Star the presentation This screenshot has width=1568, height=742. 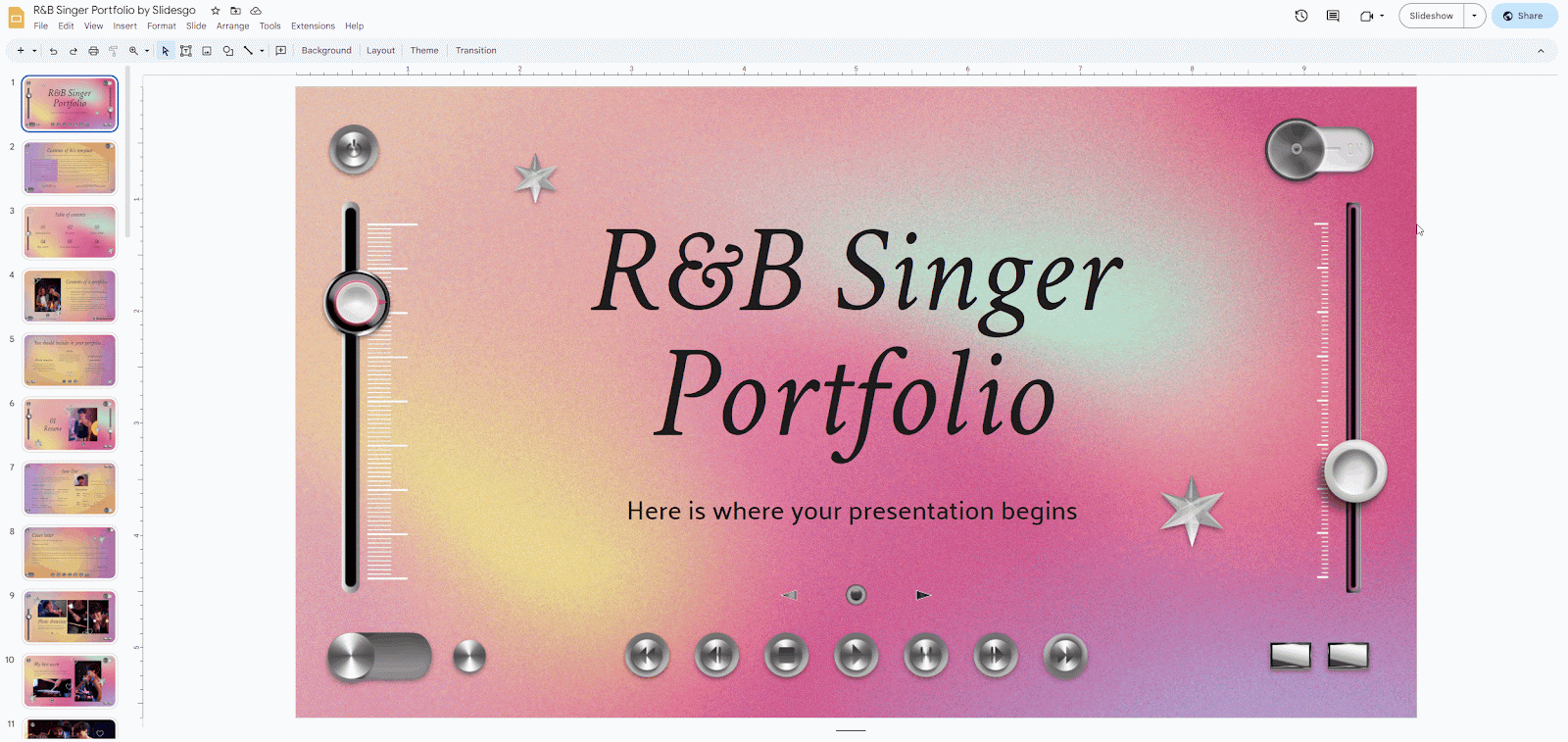coord(216,11)
